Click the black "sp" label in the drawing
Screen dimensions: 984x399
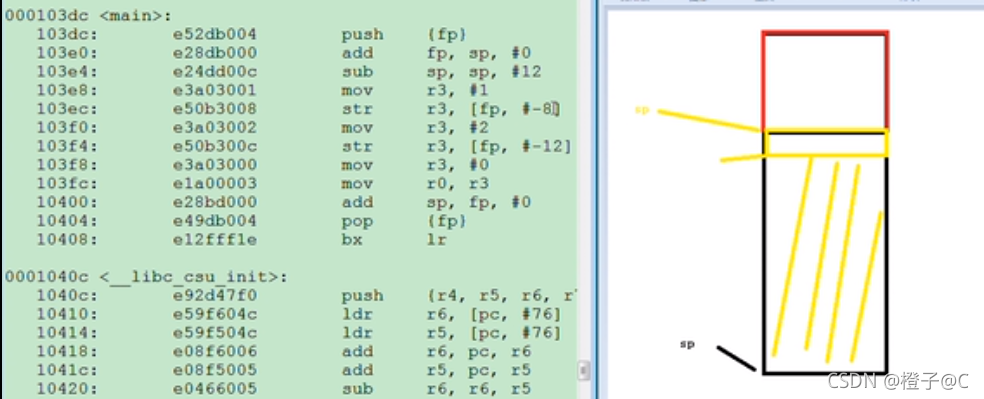coord(687,344)
